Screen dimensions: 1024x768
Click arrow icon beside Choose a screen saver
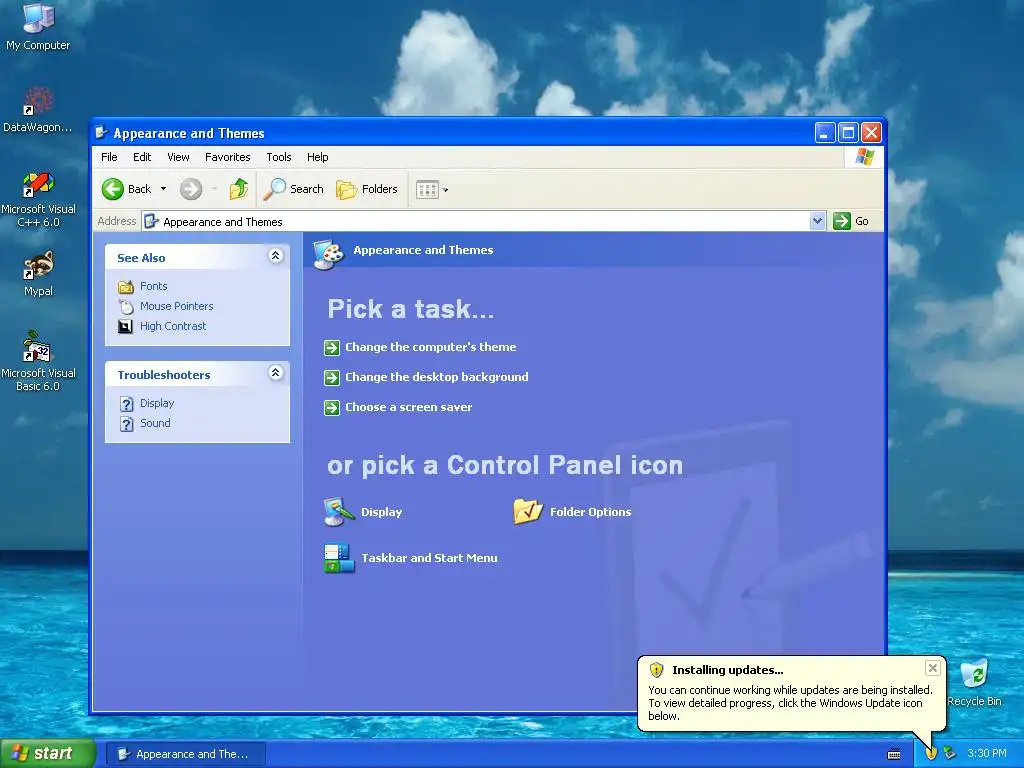332,408
